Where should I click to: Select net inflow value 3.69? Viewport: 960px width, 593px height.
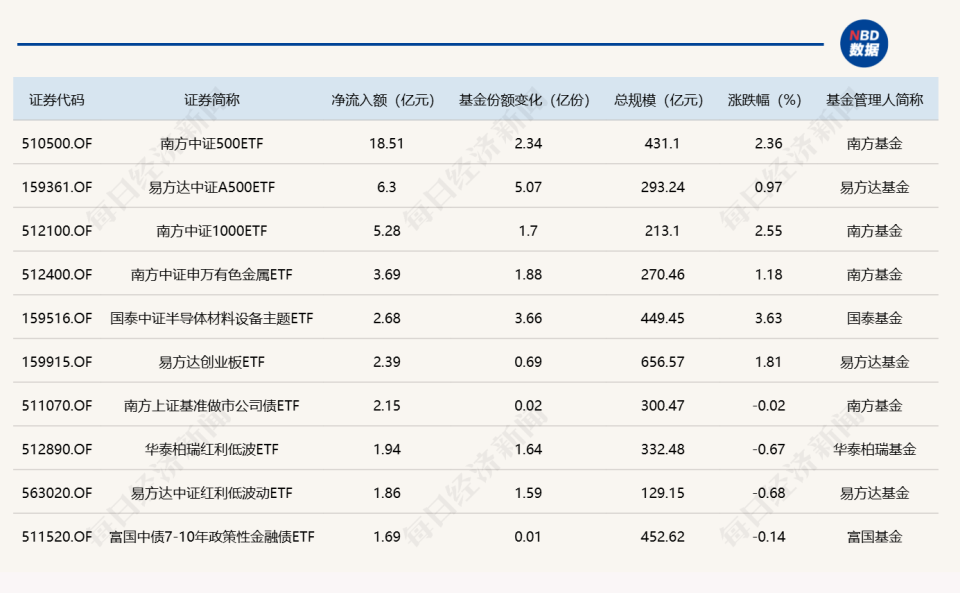pyautogui.click(x=386, y=274)
